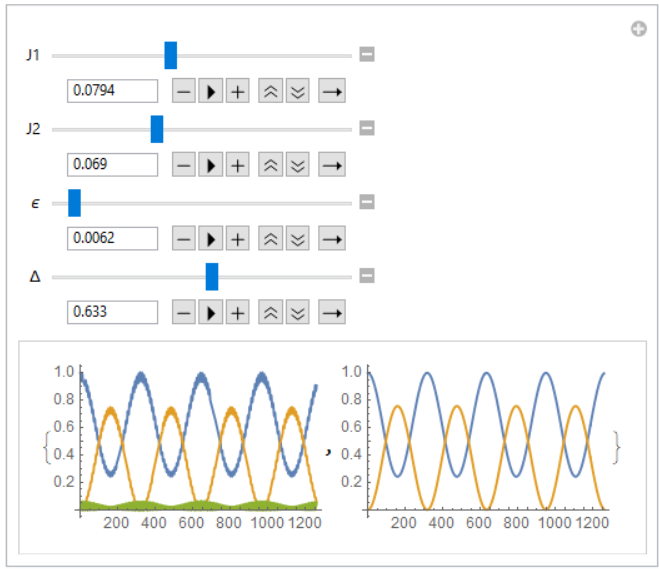
Task: Play the Δ animation
Action: click(x=211, y=312)
